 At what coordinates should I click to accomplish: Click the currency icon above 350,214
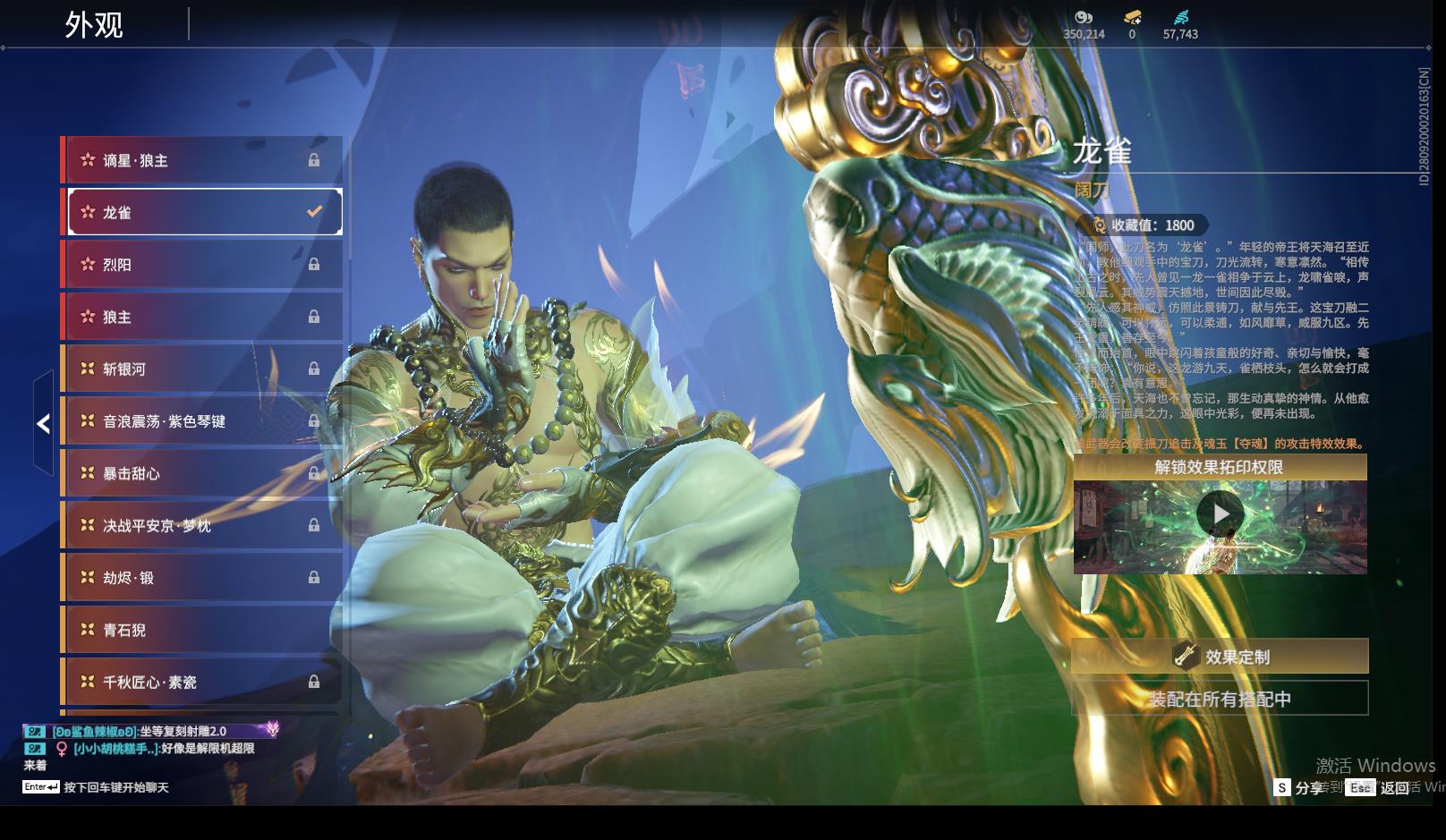[x=1084, y=17]
